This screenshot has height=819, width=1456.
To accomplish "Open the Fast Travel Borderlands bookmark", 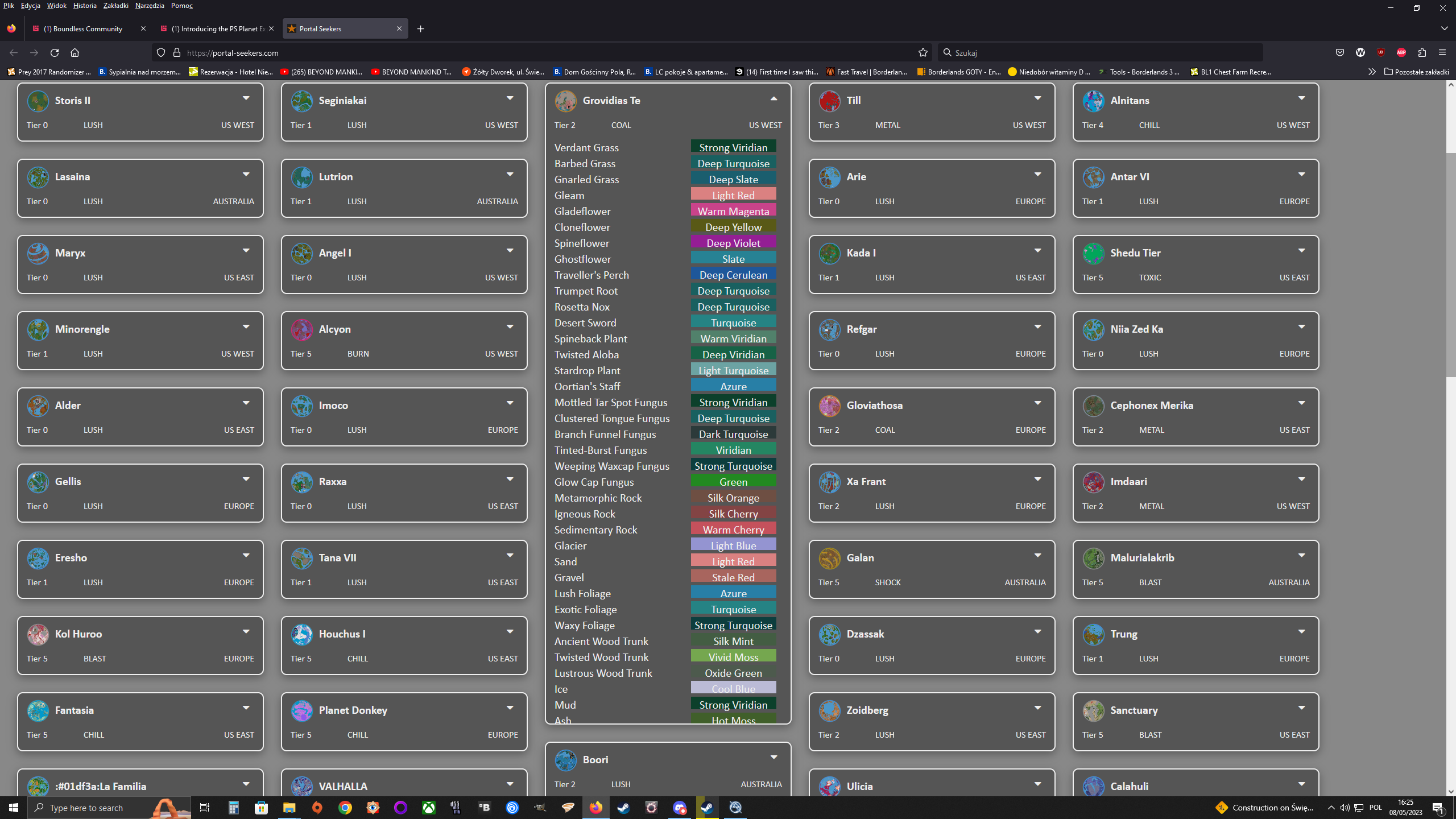I will (x=867, y=72).
